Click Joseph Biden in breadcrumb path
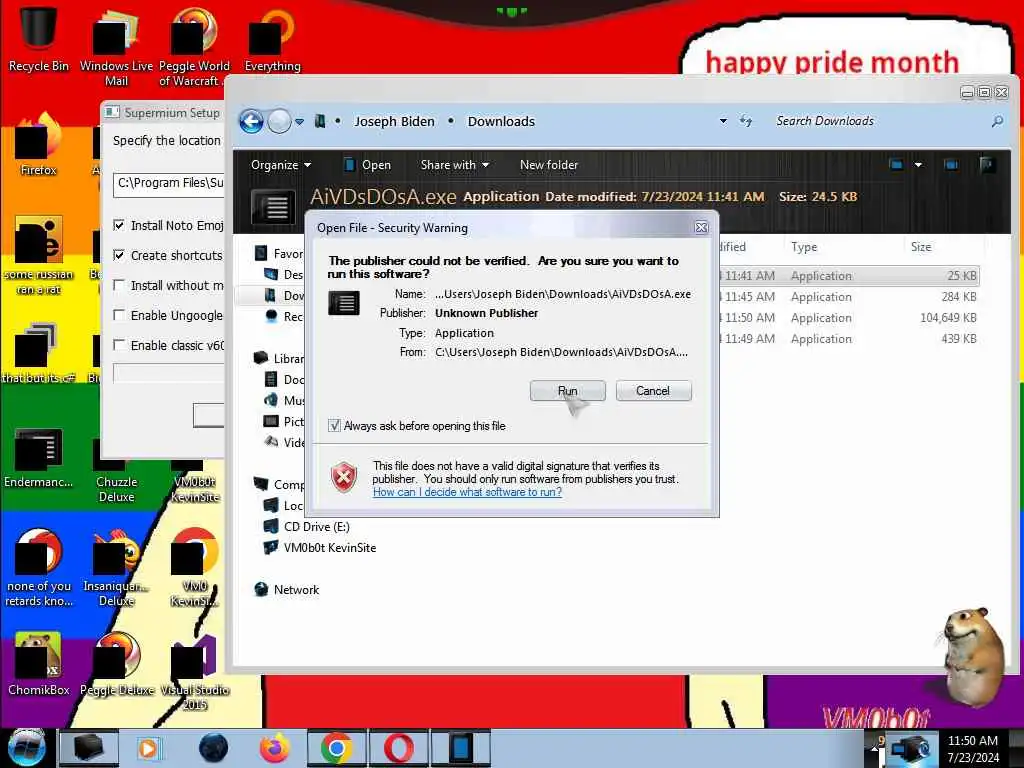Screen dimensions: 1024x768 (394, 121)
